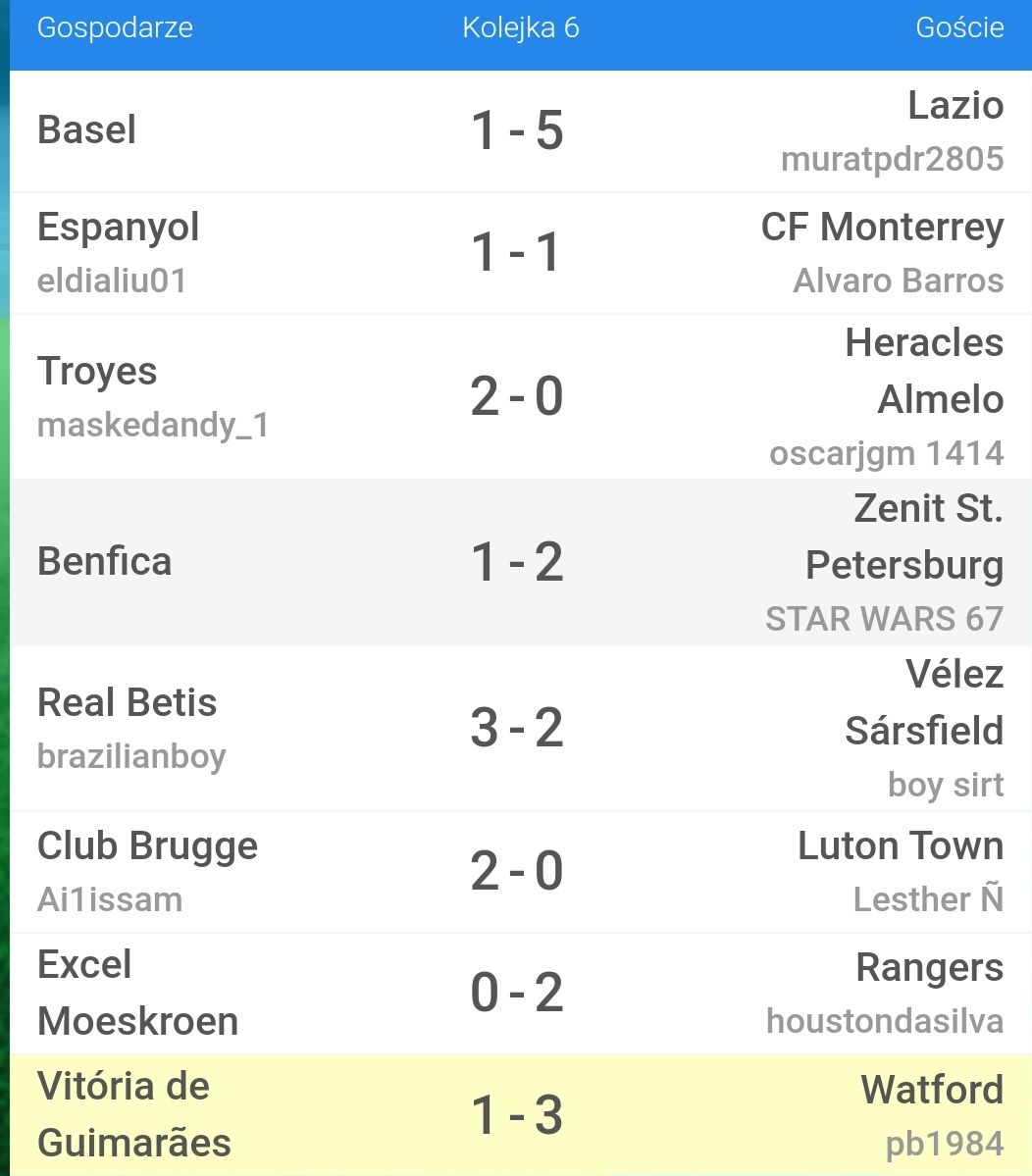The height and width of the screenshot is (1176, 1032).
Task: Open the Benfica vs Zenit 1-2 result
Action: coord(521,563)
